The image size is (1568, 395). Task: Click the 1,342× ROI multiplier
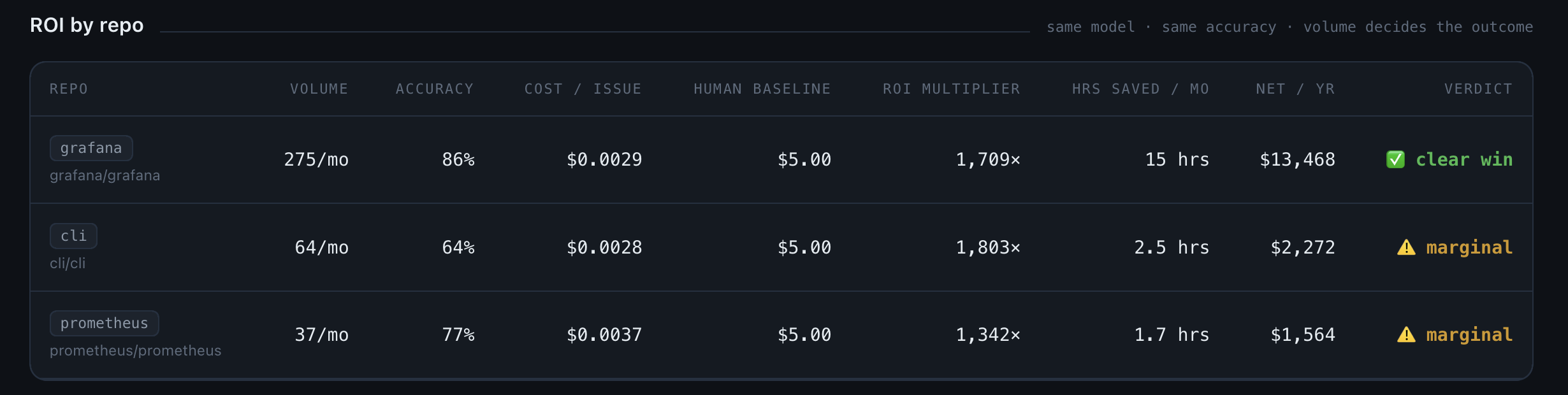pos(988,334)
